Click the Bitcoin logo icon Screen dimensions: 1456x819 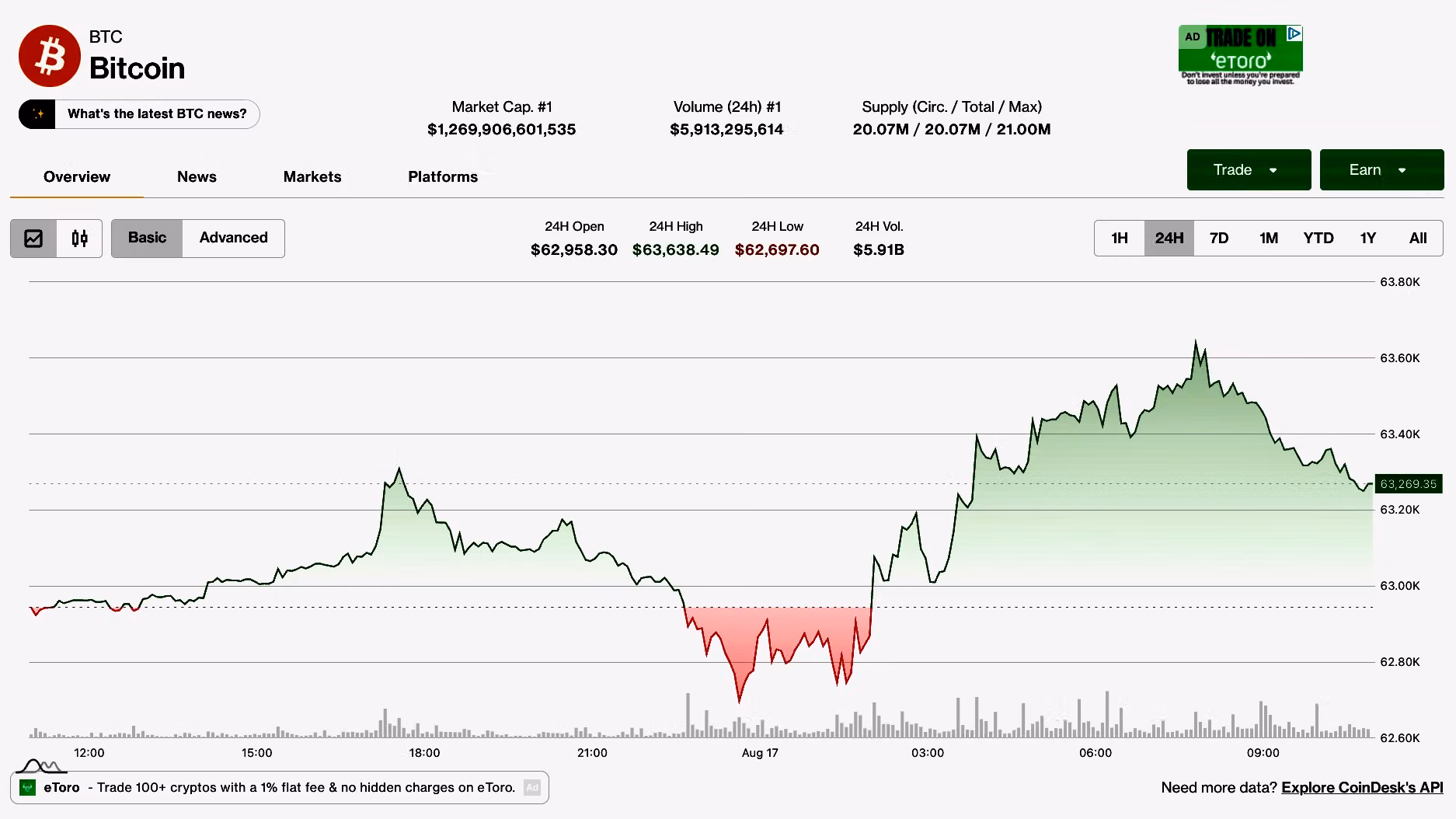coord(50,56)
